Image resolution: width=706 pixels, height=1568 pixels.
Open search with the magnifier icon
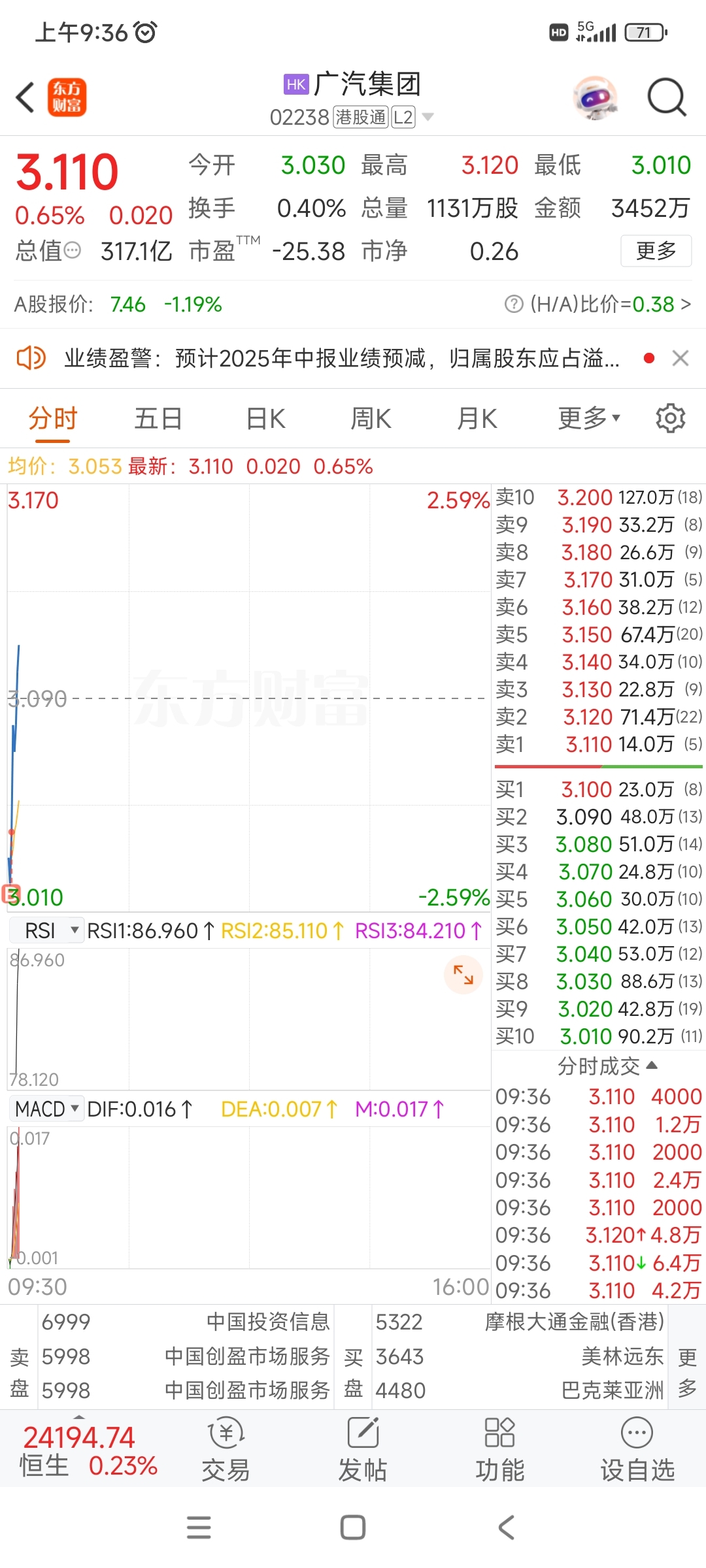coord(667,98)
